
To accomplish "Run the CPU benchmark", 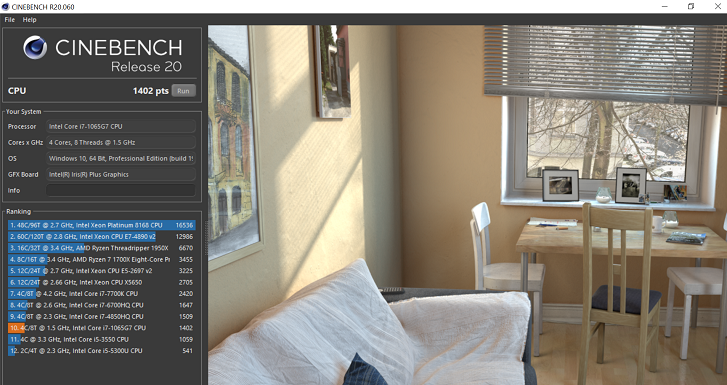I will 184,91.
